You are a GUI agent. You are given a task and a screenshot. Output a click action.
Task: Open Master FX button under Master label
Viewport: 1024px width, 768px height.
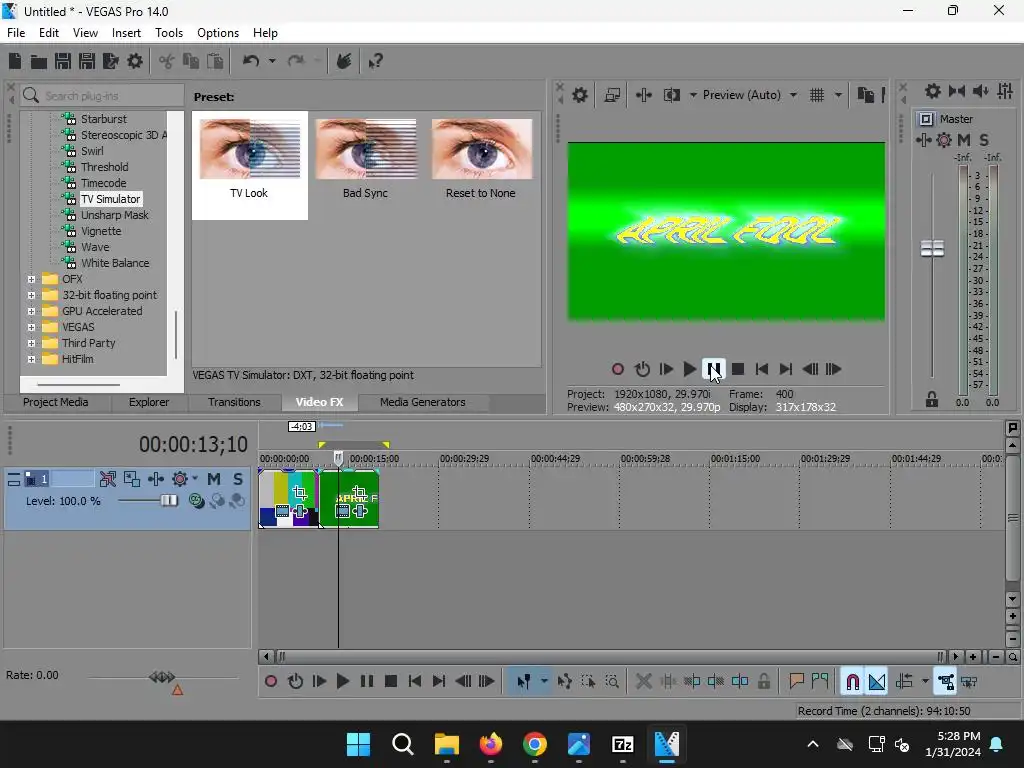(x=944, y=140)
